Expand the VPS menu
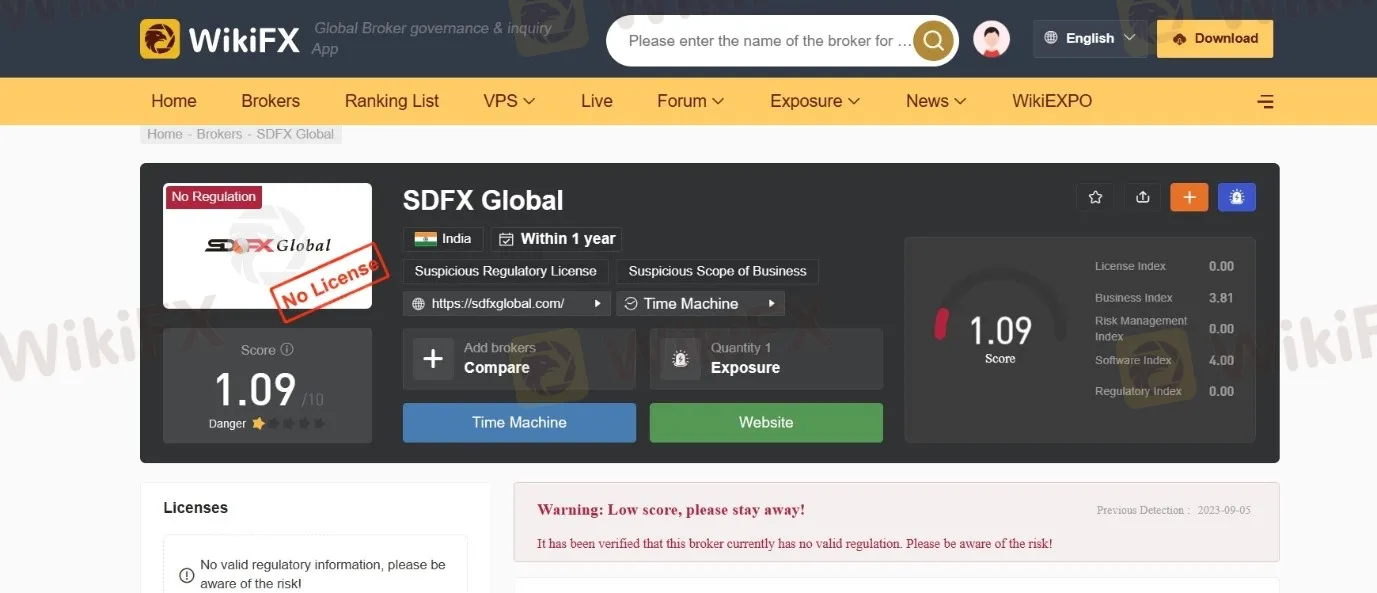Viewport: 1377px width, 593px height. tap(509, 101)
